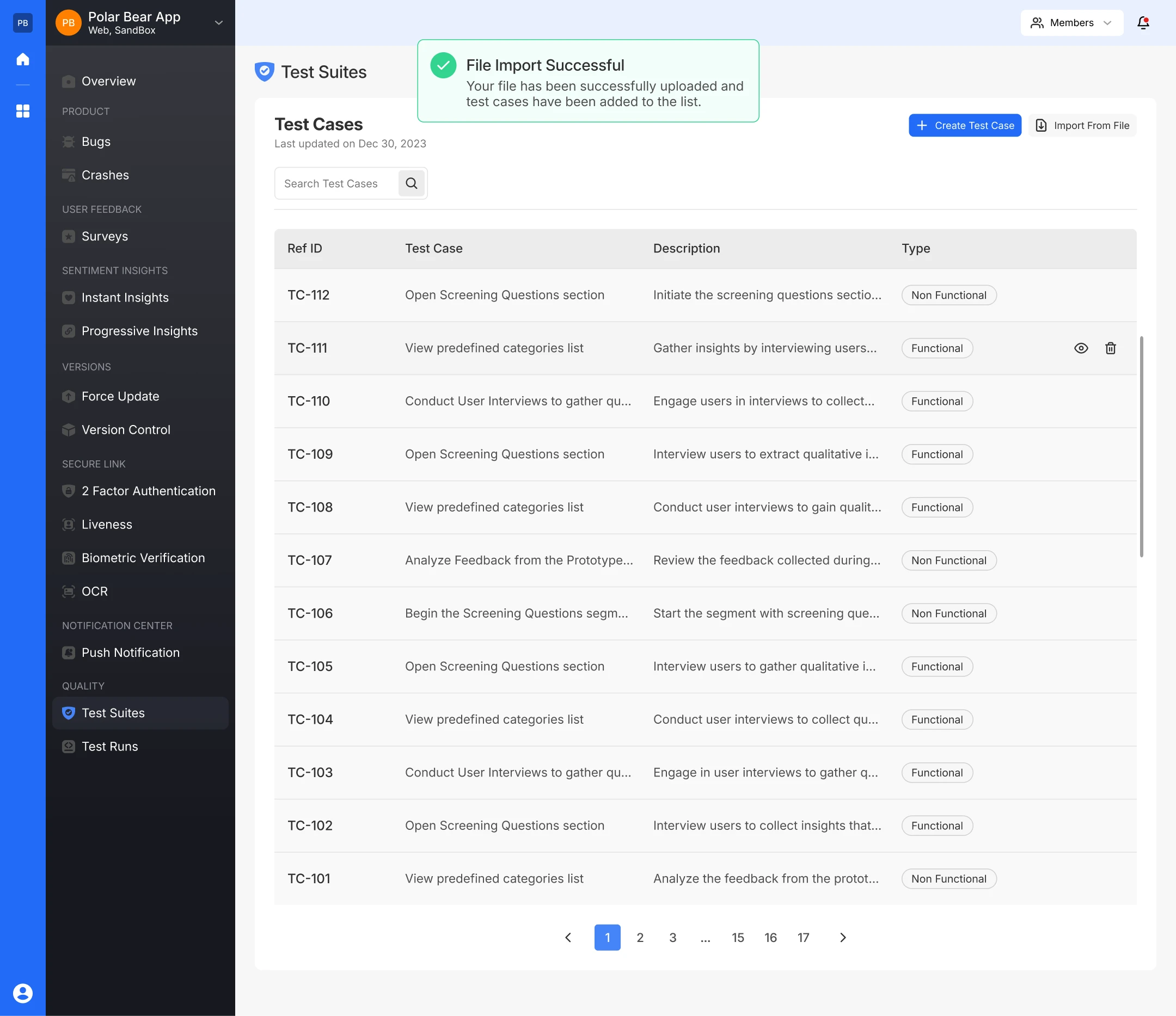Click "Analyze Feedback from the Prototype..." test case
Viewport: 1176px width, 1016px height.
click(519, 561)
